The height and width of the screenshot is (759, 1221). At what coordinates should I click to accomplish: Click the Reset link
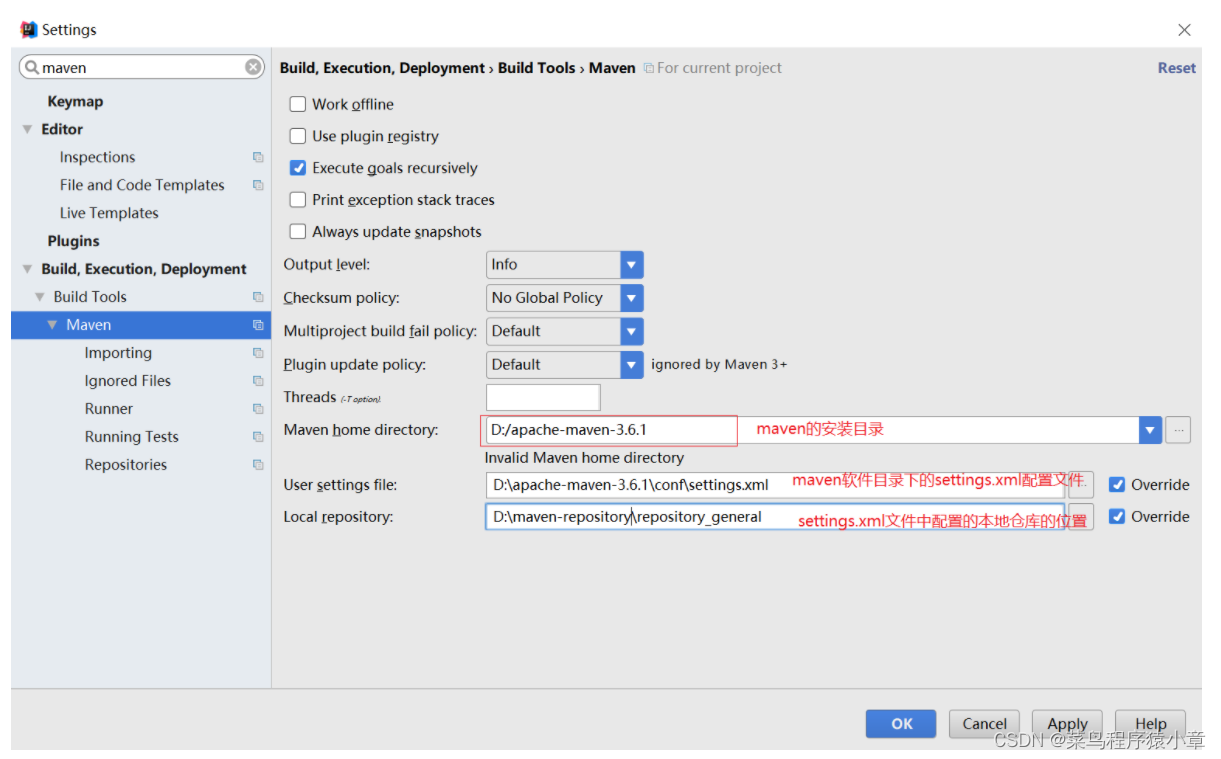pyautogui.click(x=1176, y=68)
